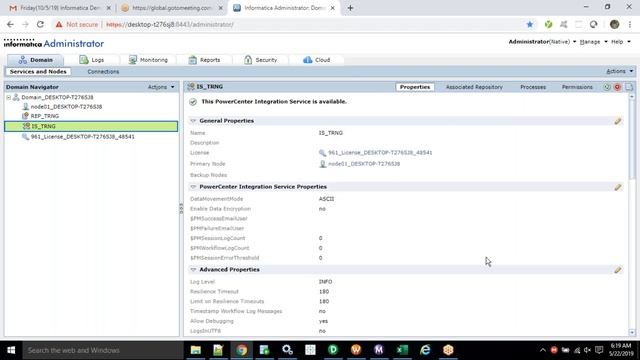Select REP_TRNG repository service

pyautogui.click(x=44, y=116)
